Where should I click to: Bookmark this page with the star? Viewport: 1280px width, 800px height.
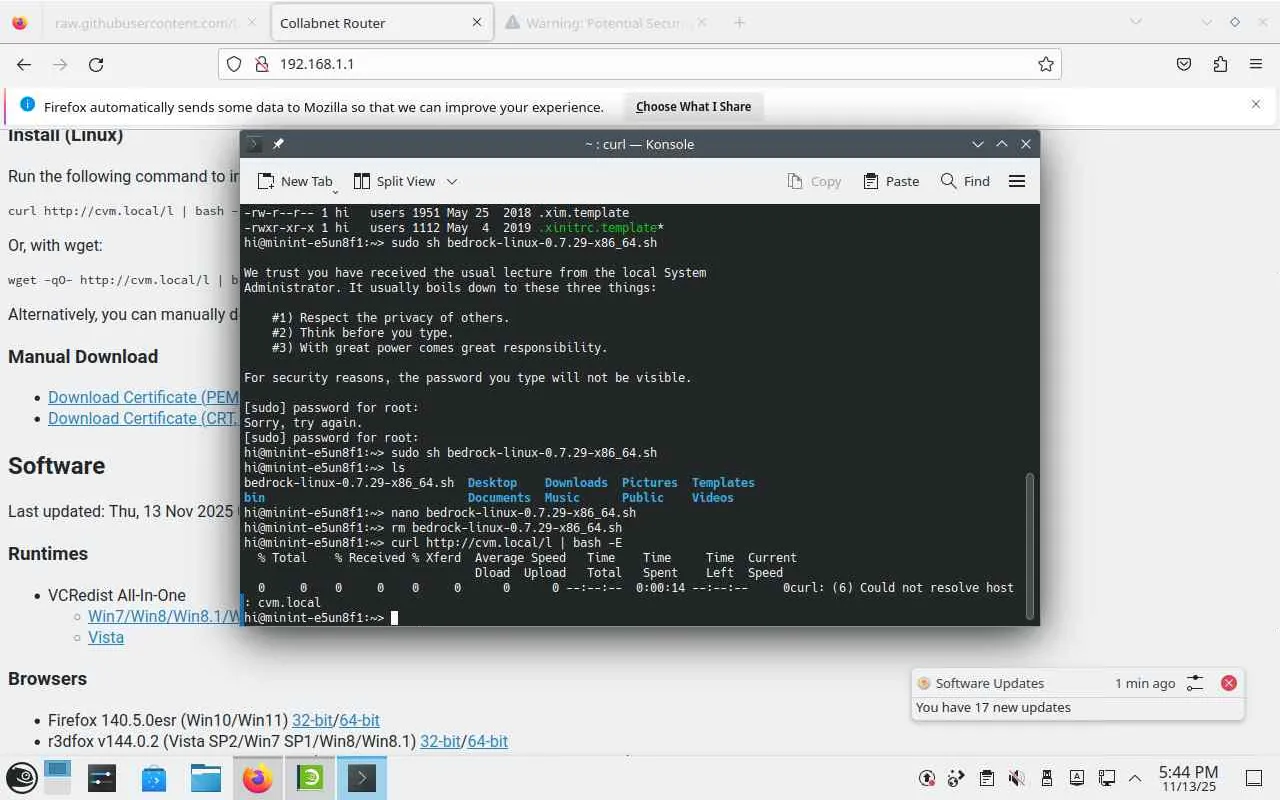click(1046, 64)
